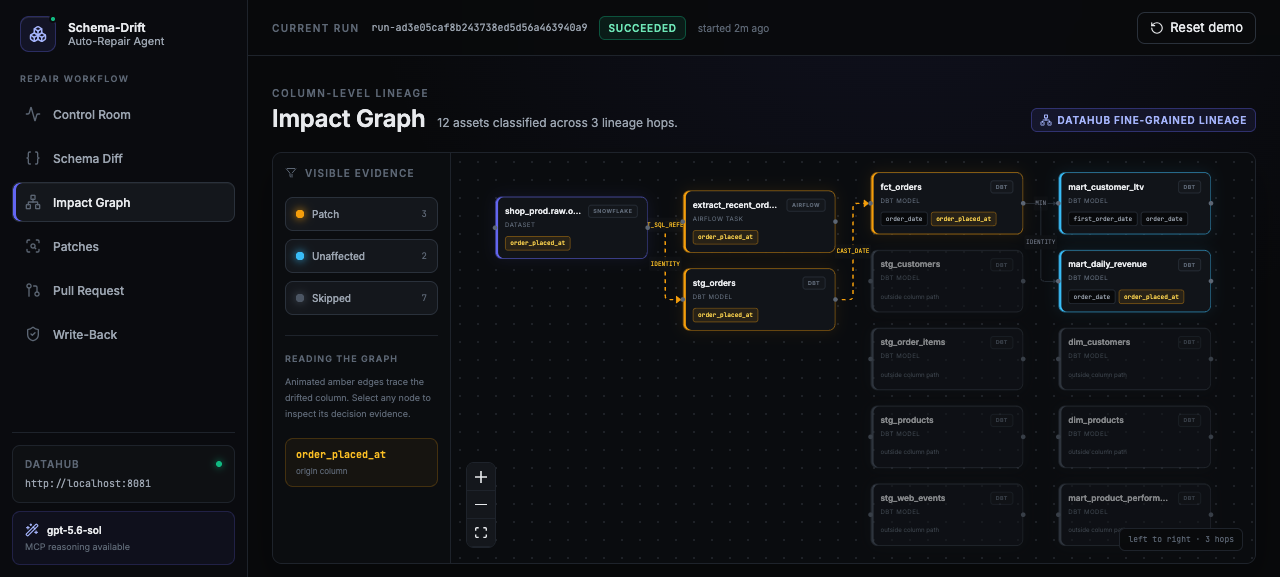Click the AIRFLOW tag on the extract task

click(x=804, y=205)
